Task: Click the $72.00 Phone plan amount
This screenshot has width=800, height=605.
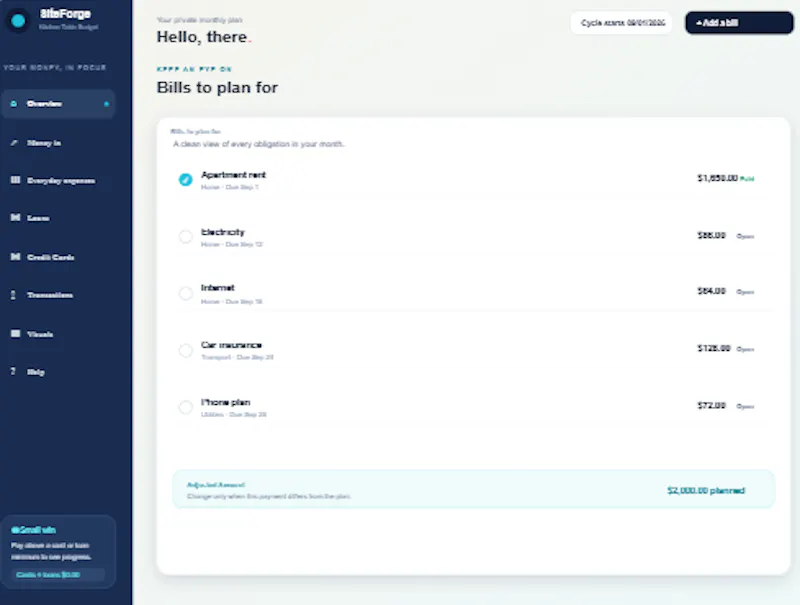Action: (x=712, y=406)
